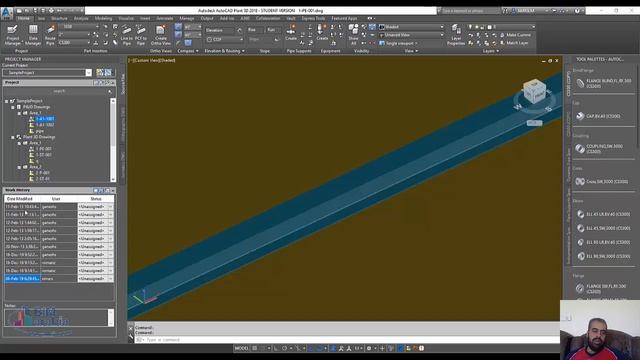The height and width of the screenshot is (360, 640).
Task: Expand the Layers panel arrow
Action: (498, 51)
